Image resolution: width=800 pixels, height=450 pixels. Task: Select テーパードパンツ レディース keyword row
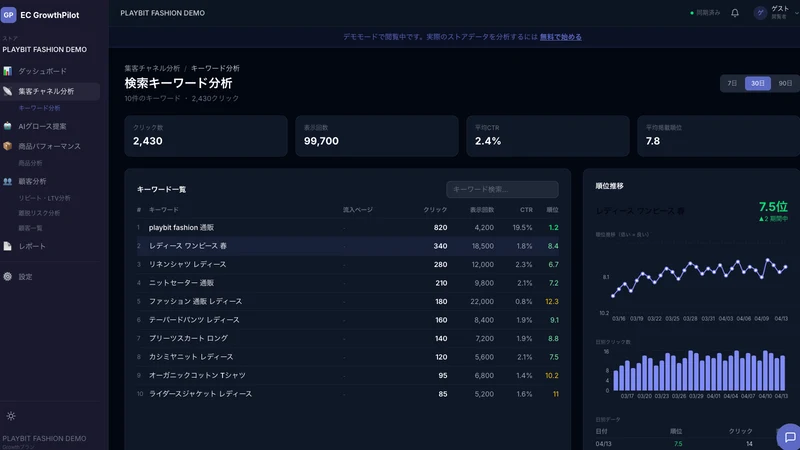pos(347,320)
